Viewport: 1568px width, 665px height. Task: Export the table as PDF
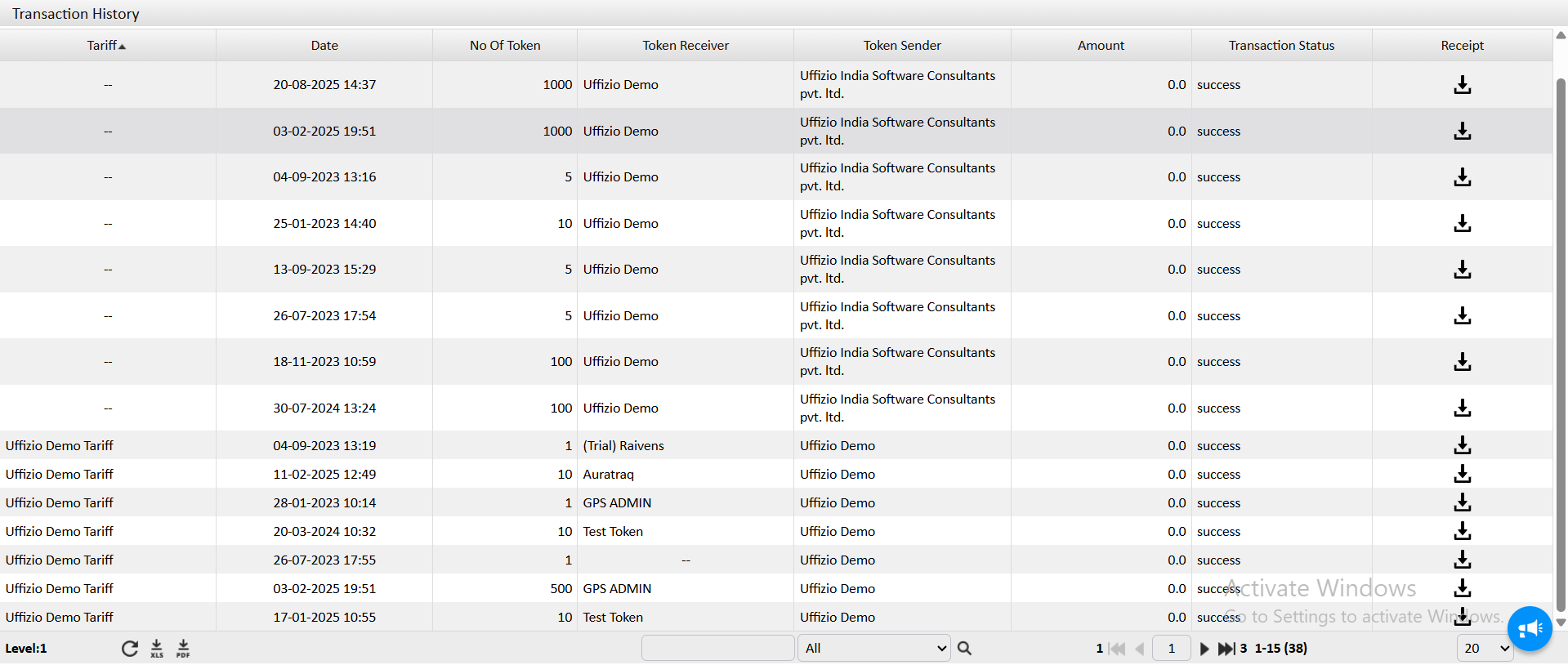(183, 649)
